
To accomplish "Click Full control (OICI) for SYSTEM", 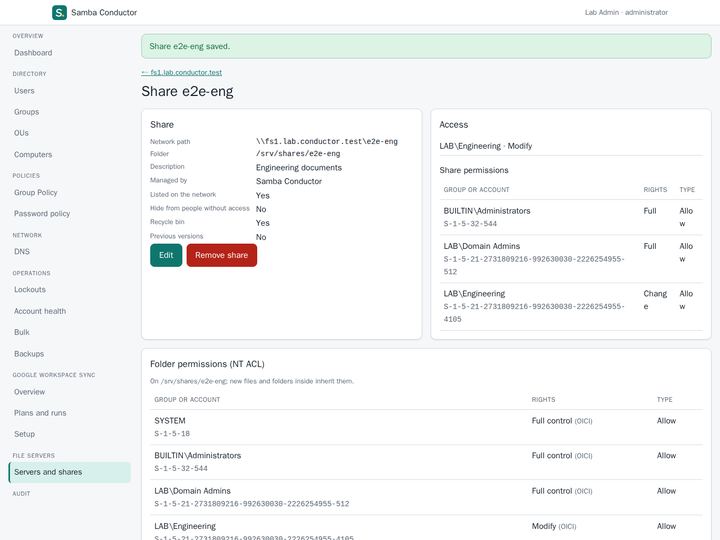I will [562, 421].
